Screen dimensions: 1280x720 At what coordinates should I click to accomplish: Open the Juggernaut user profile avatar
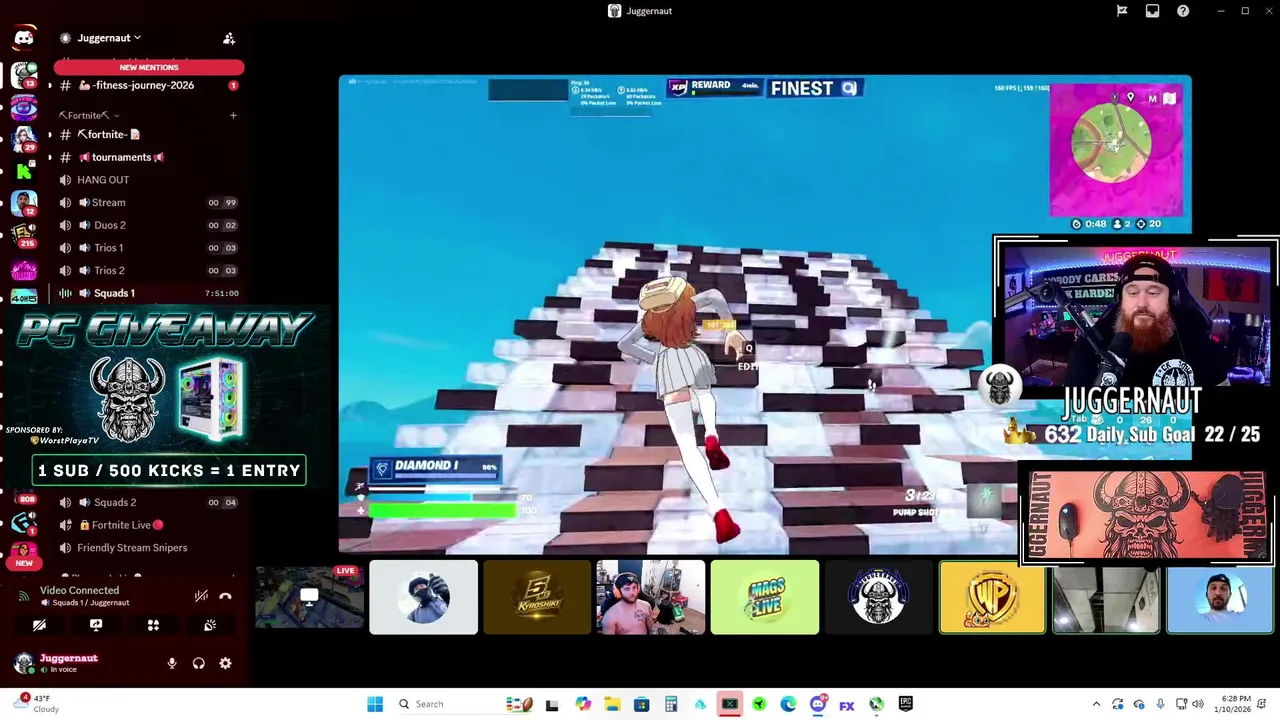coord(24,662)
